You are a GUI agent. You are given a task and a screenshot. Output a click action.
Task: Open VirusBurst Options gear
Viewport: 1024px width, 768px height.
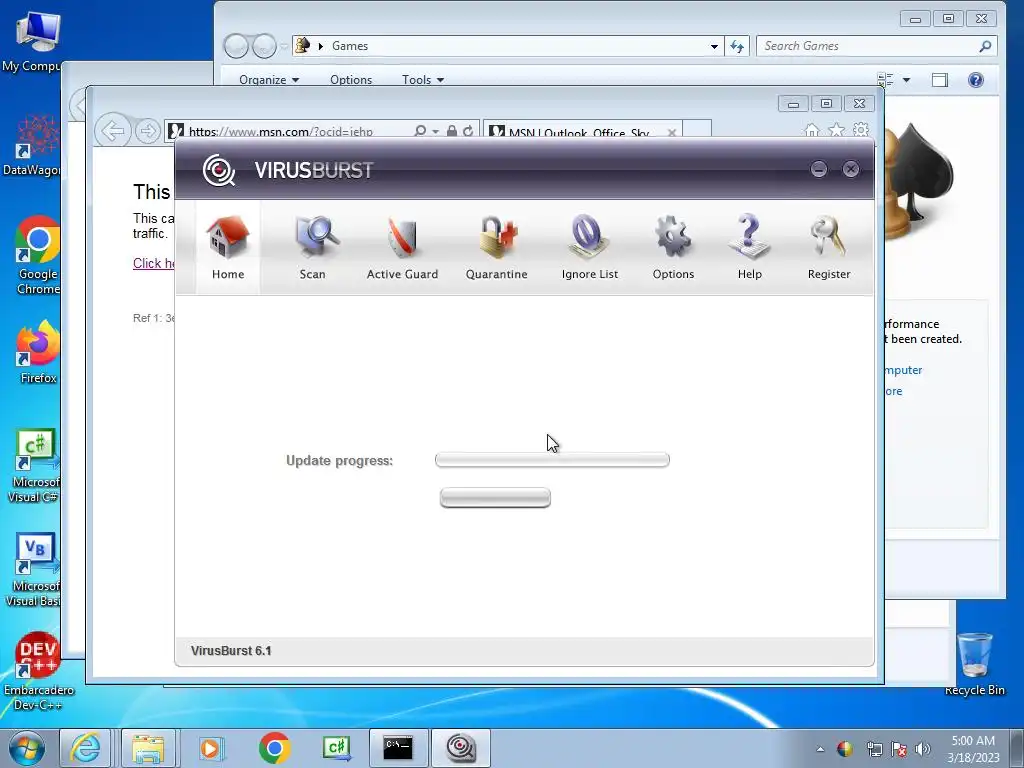(x=673, y=248)
